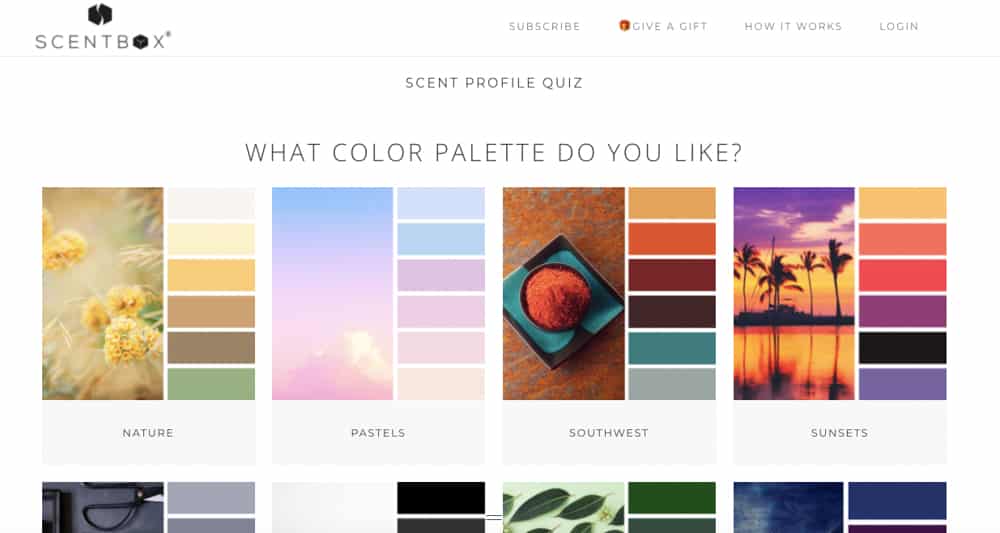Click the Scentbox cube logo icon
The image size is (1000, 533).
100,14
